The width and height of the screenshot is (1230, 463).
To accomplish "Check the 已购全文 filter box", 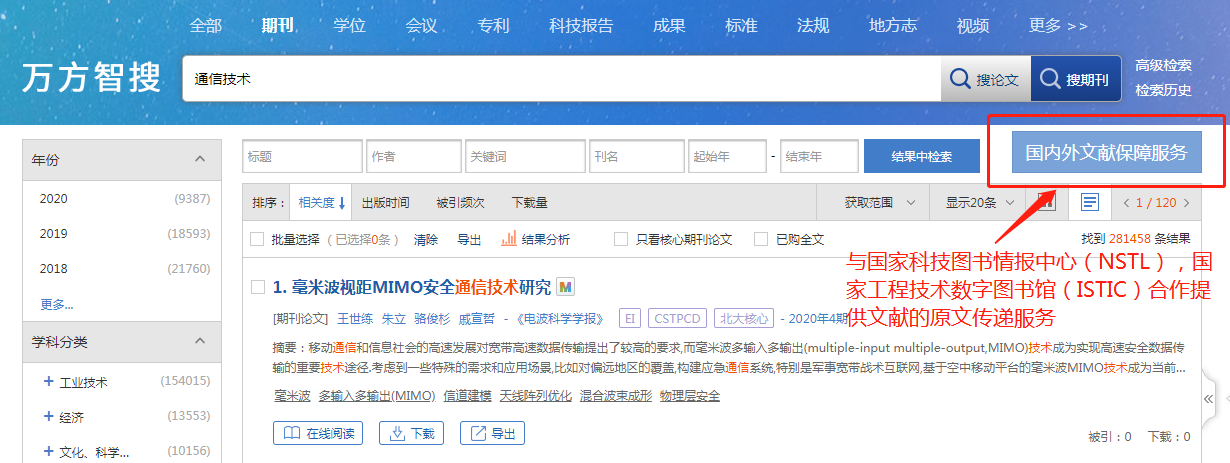I will (x=761, y=239).
